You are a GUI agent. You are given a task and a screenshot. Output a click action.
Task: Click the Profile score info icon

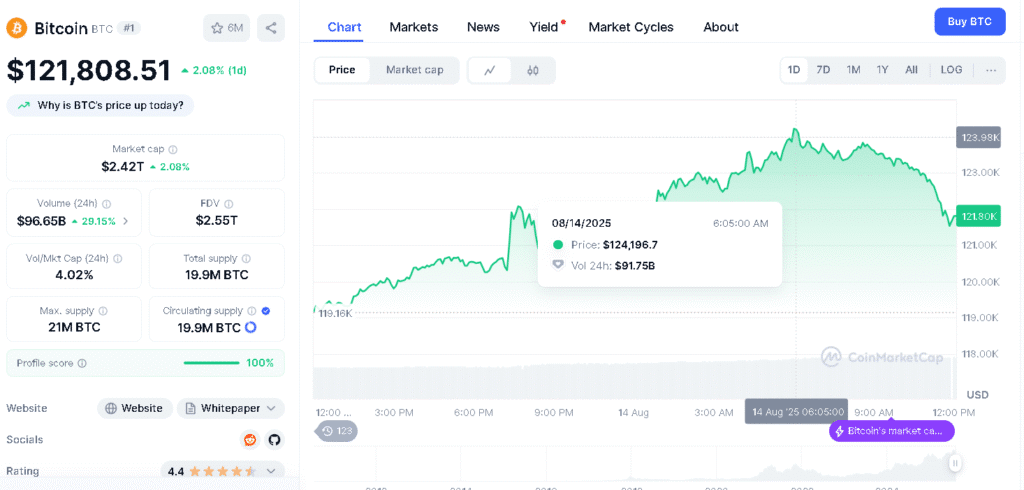82,363
